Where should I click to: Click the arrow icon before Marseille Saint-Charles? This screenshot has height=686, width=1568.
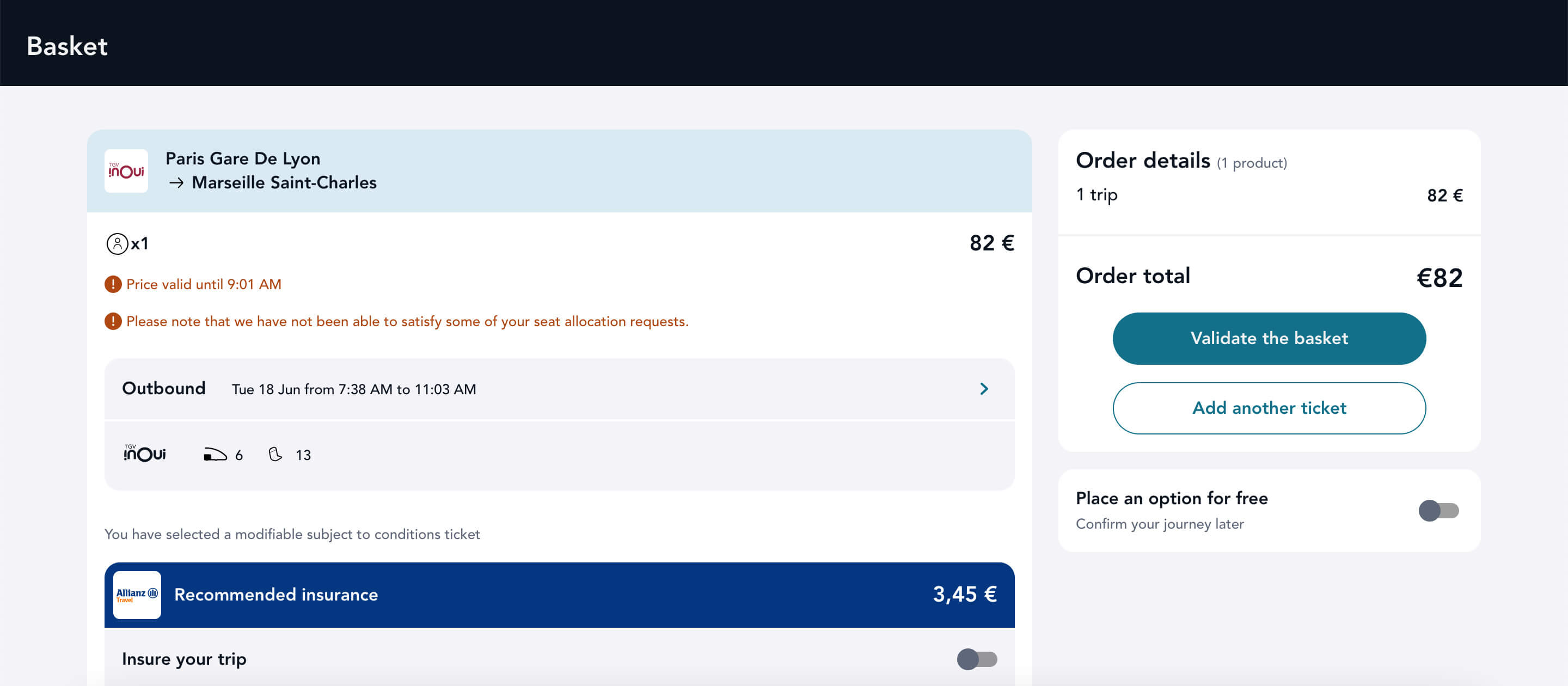tap(176, 182)
